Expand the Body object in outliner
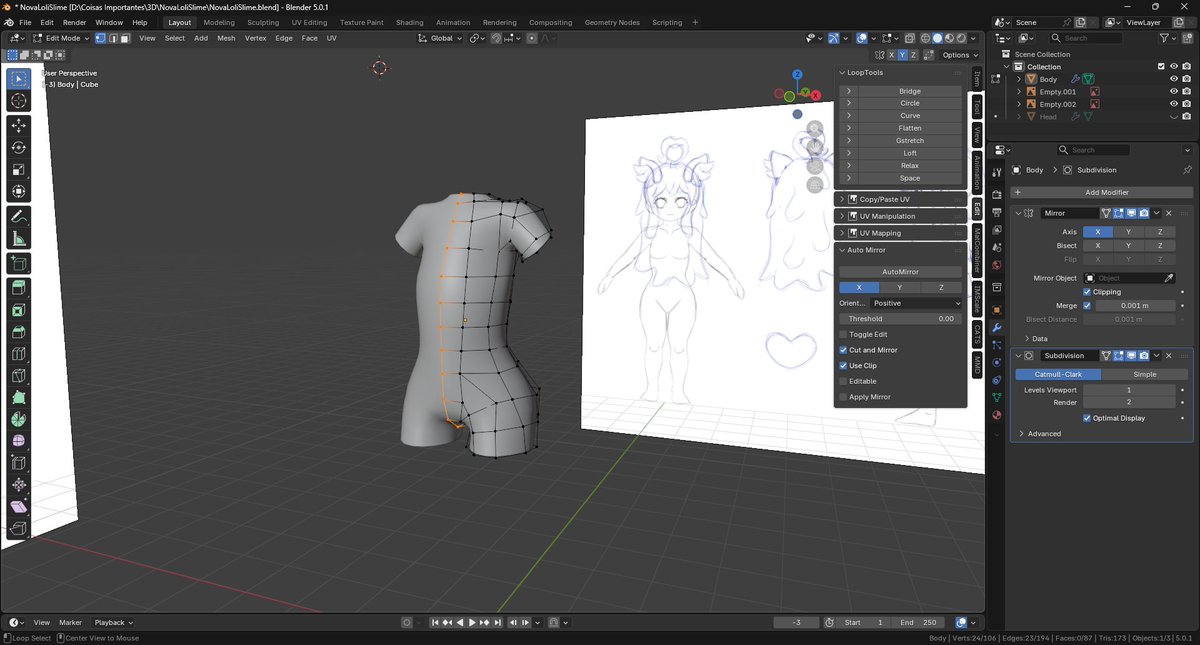1200x645 pixels. point(1019,79)
